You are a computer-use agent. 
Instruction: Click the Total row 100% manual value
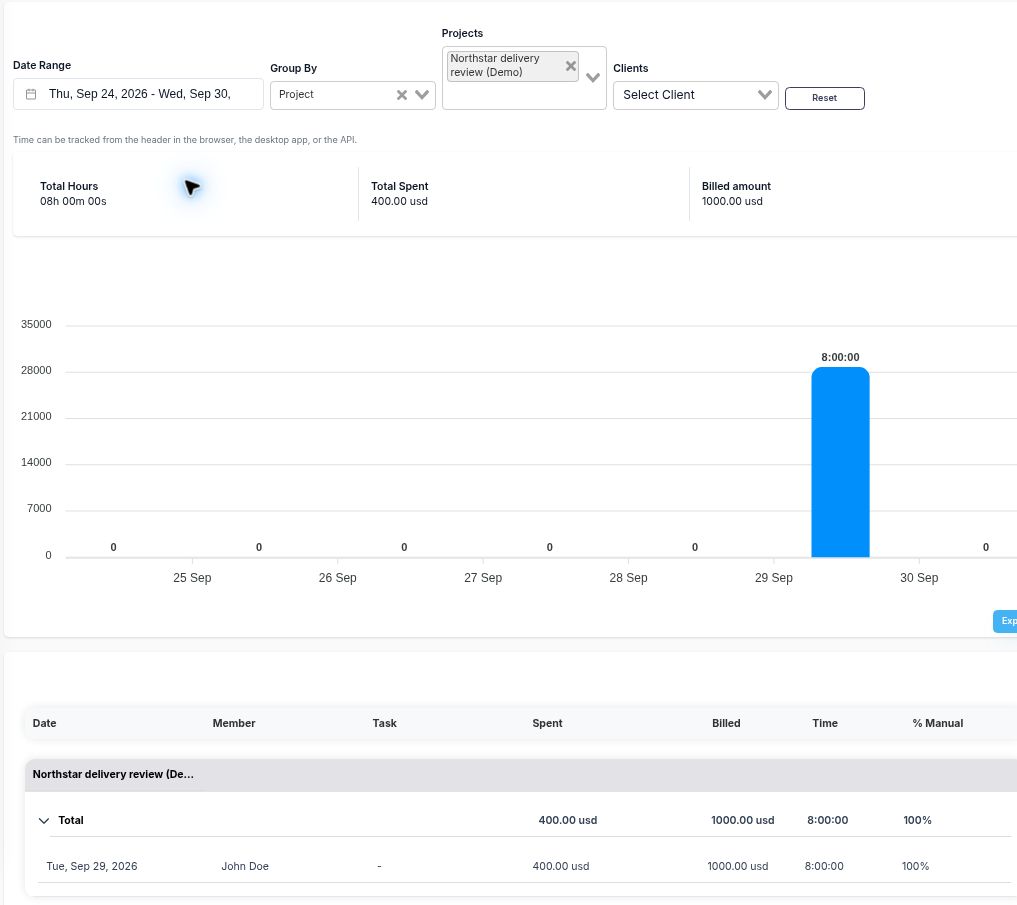(917, 820)
